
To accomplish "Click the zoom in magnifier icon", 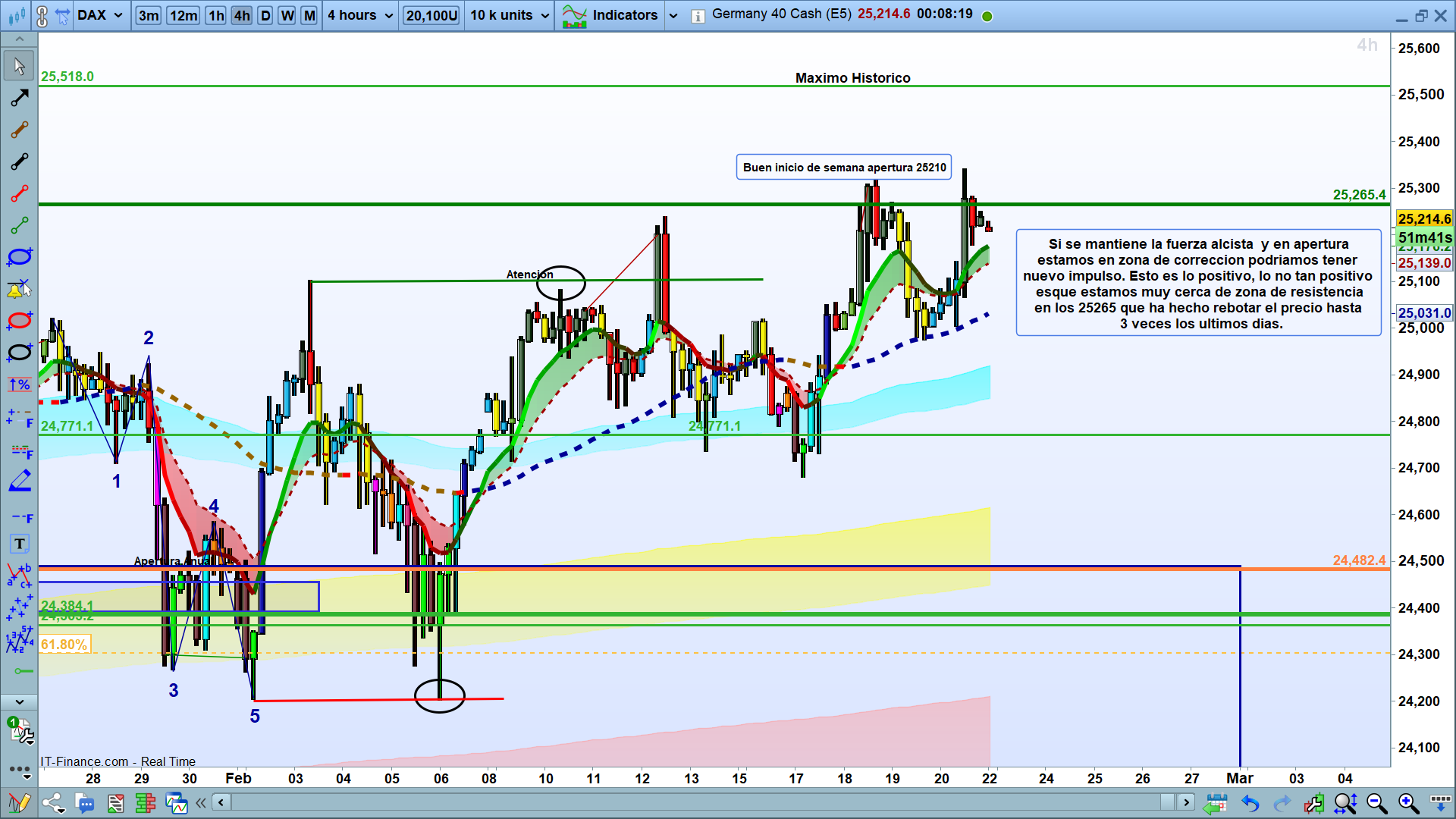I will point(1408,803).
